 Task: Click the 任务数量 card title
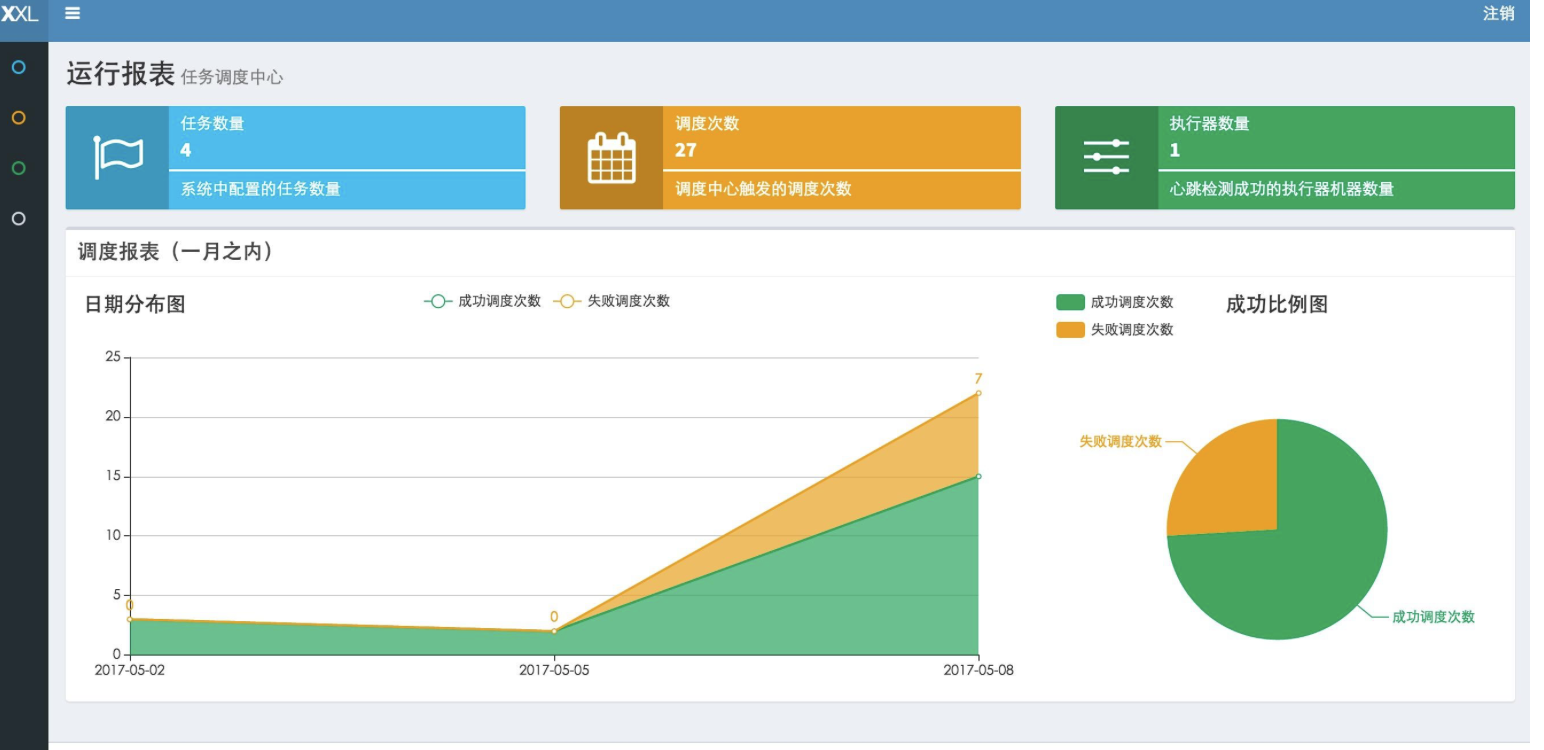coord(212,123)
